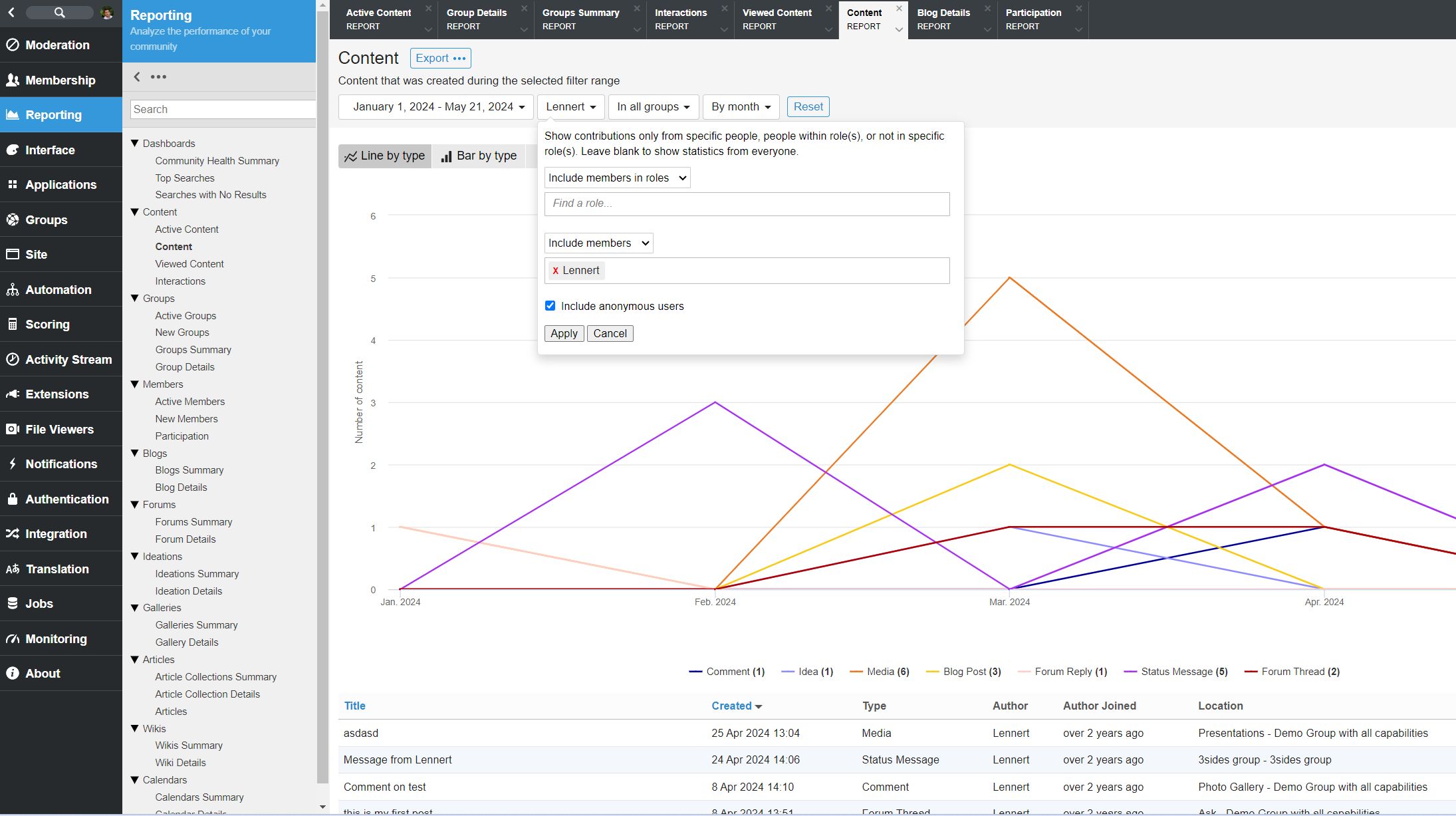Viewport: 1456px width, 816px height.
Task: Open Community Health Summary report
Action: tap(217, 161)
